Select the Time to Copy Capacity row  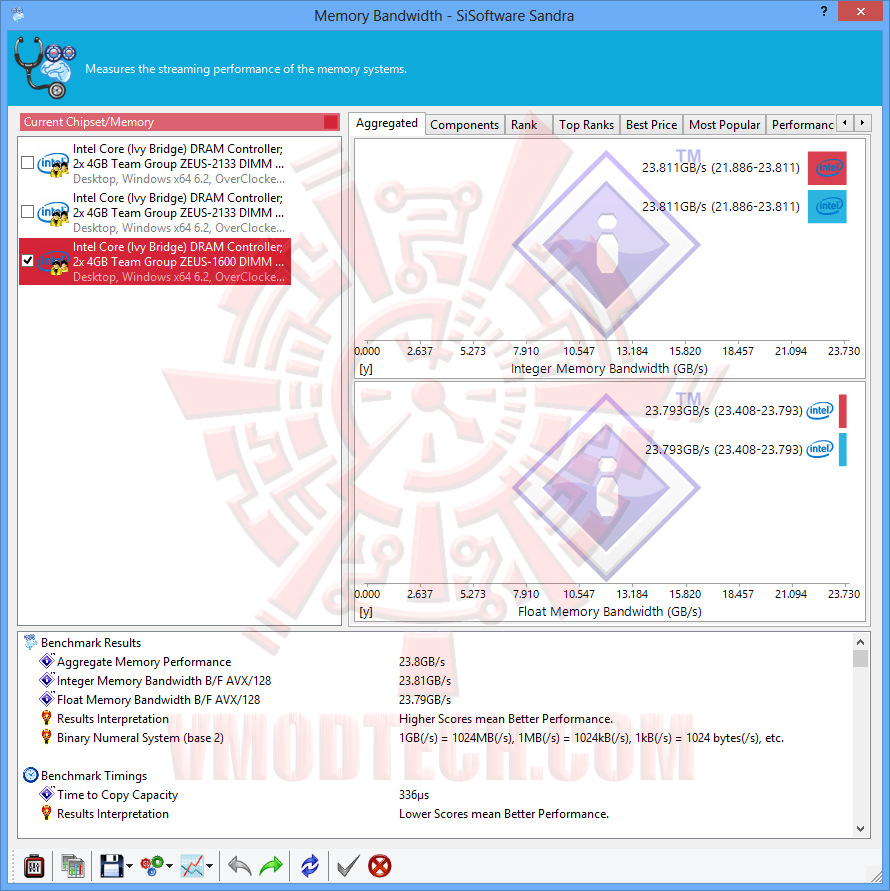click(435, 794)
